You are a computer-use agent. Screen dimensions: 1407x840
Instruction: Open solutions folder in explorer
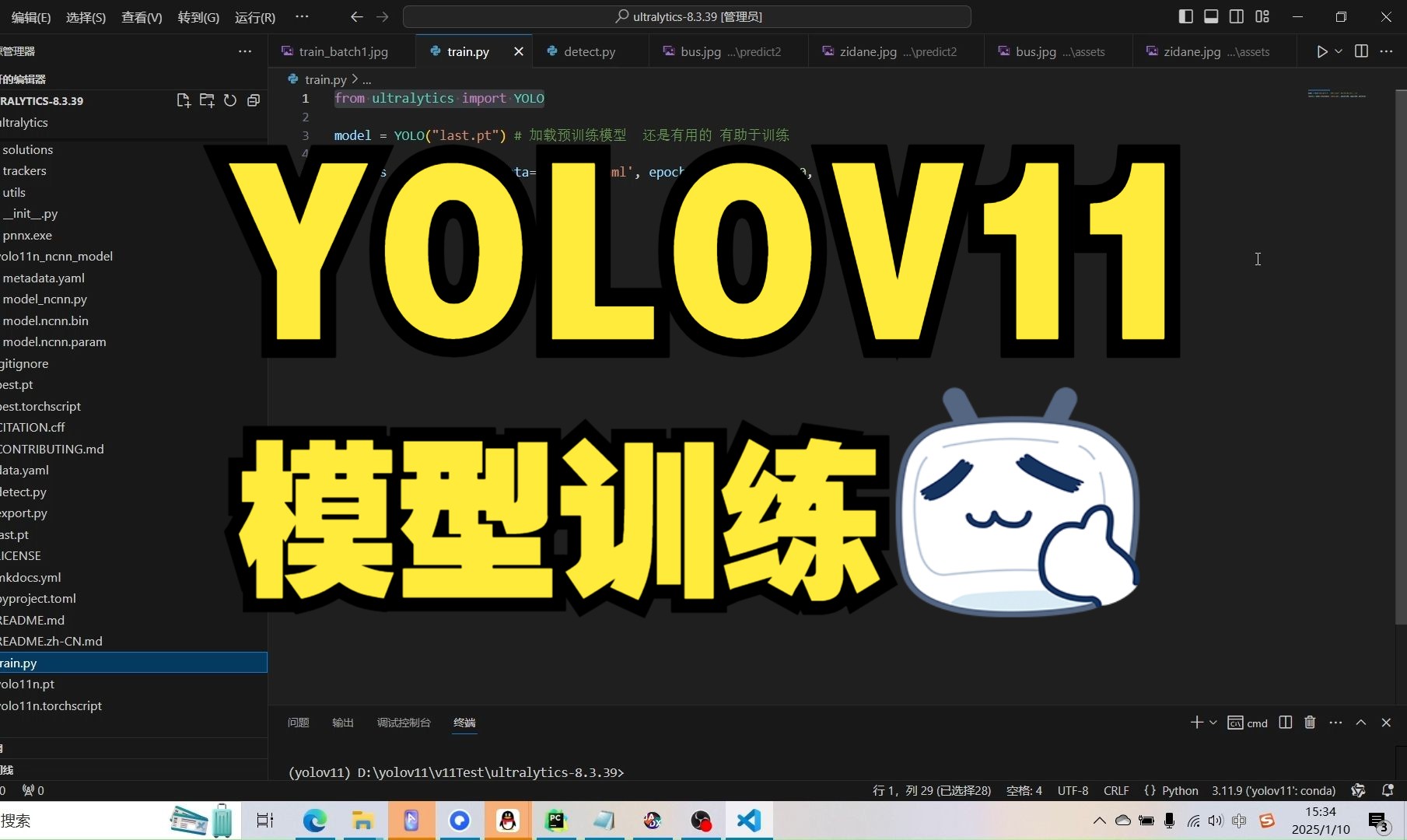point(134,149)
